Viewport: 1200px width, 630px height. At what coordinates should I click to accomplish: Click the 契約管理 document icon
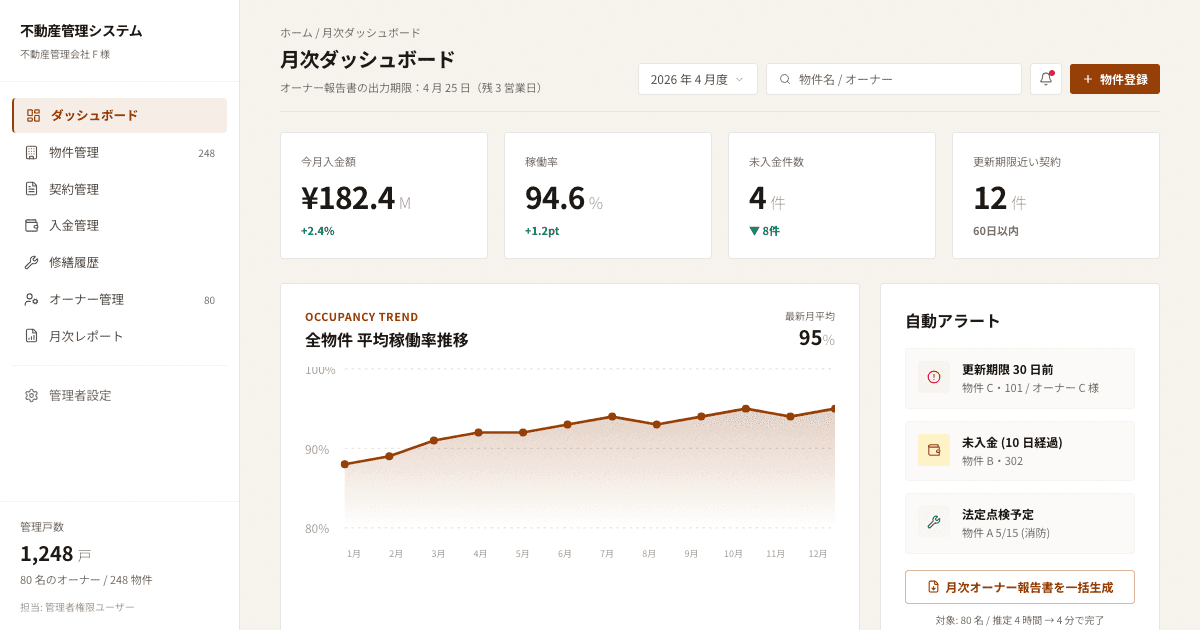30,188
